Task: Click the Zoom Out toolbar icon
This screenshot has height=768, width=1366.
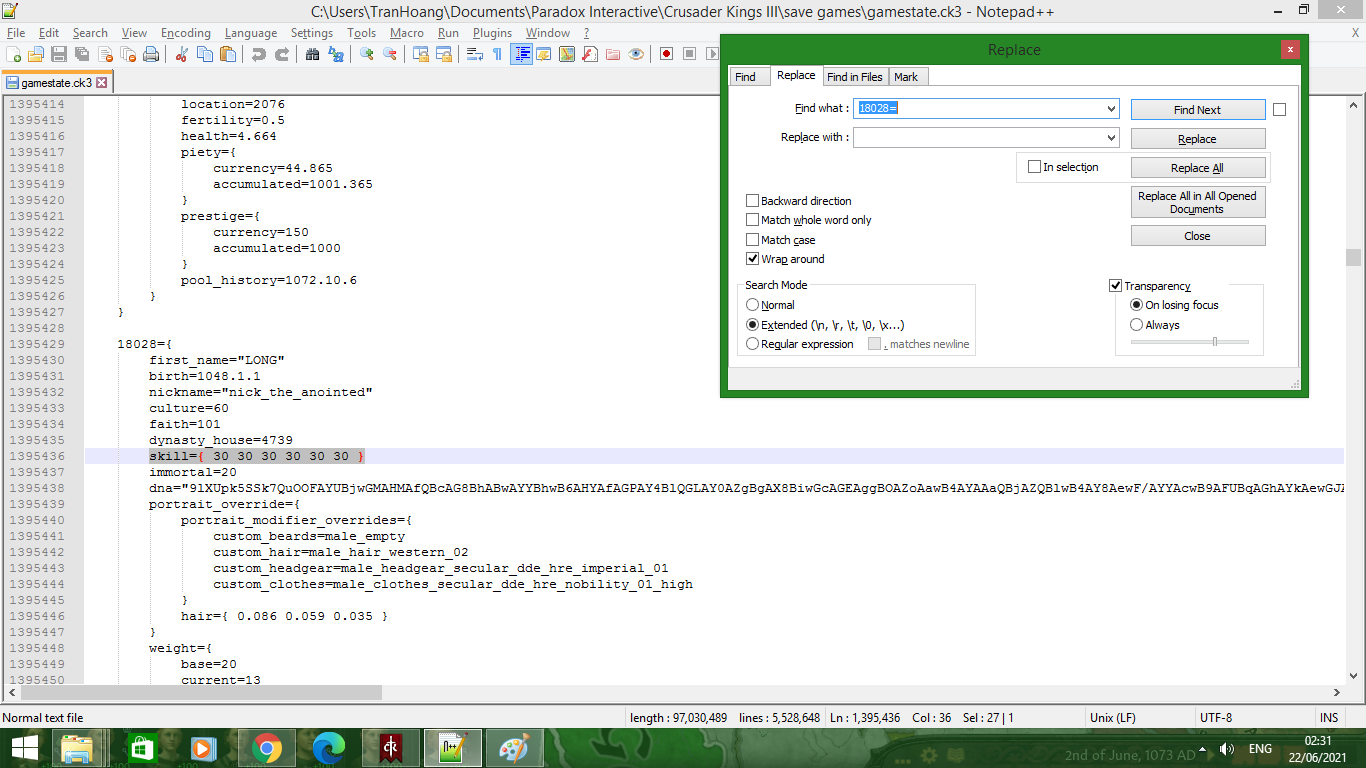Action: pyautogui.click(x=390, y=54)
